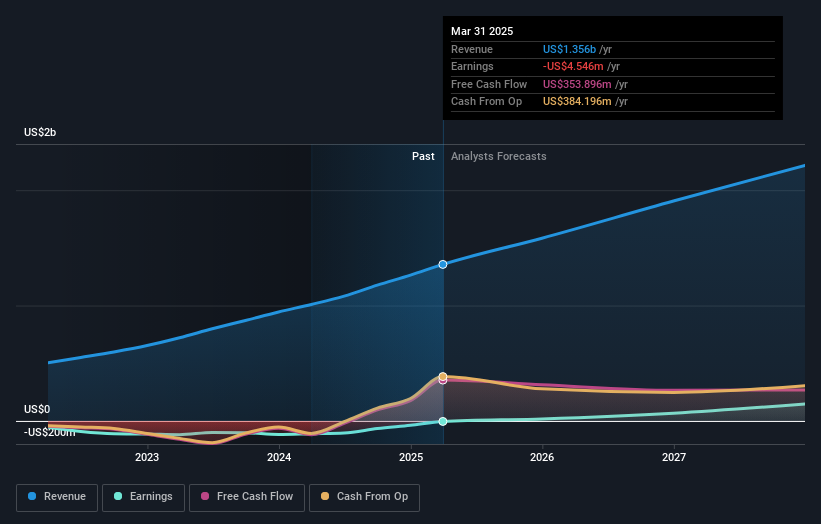Click the US$1.356b revenue value

tap(569, 49)
